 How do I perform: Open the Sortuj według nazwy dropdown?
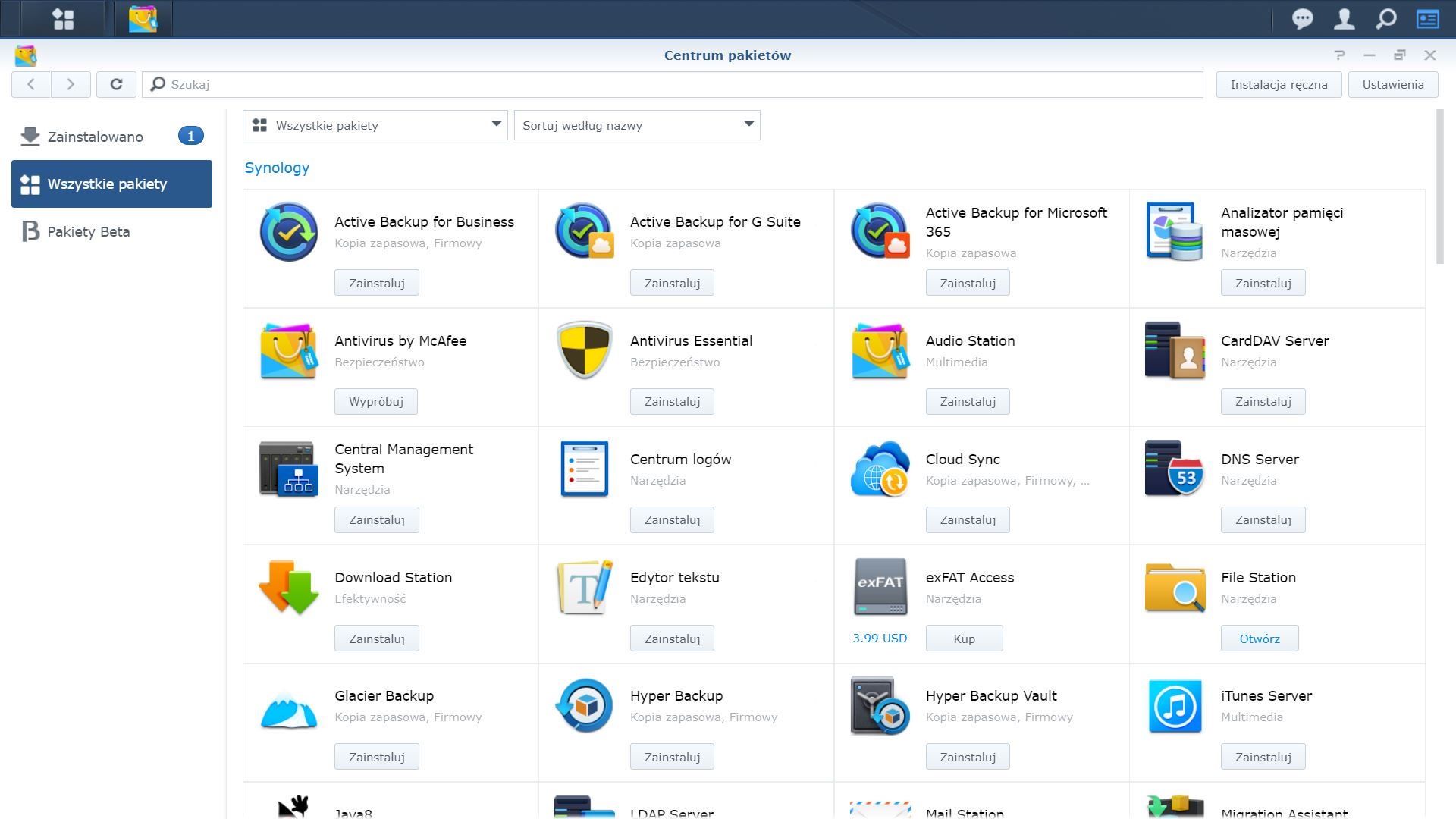[x=637, y=125]
